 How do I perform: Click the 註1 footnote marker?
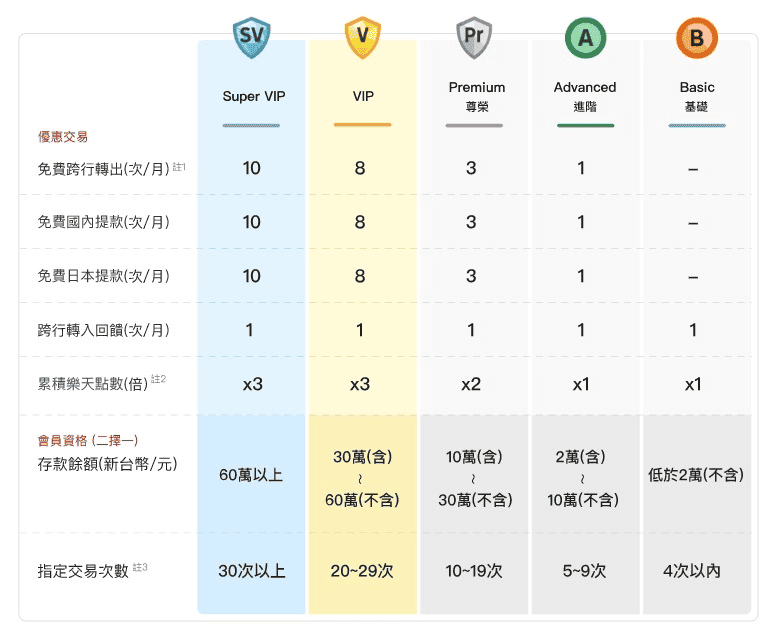pos(179,167)
